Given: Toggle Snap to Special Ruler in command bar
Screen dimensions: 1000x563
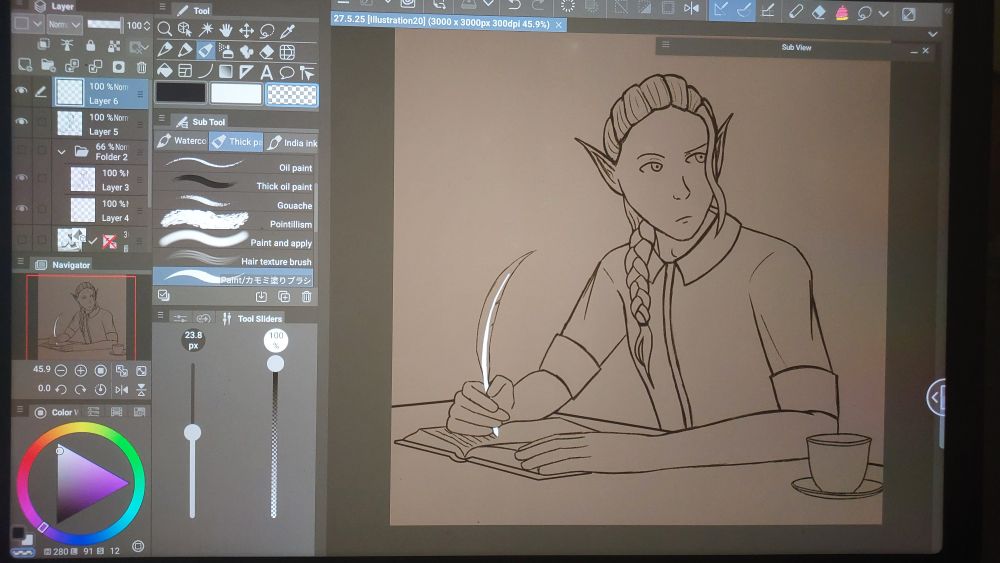Looking at the screenshot, I should [744, 9].
